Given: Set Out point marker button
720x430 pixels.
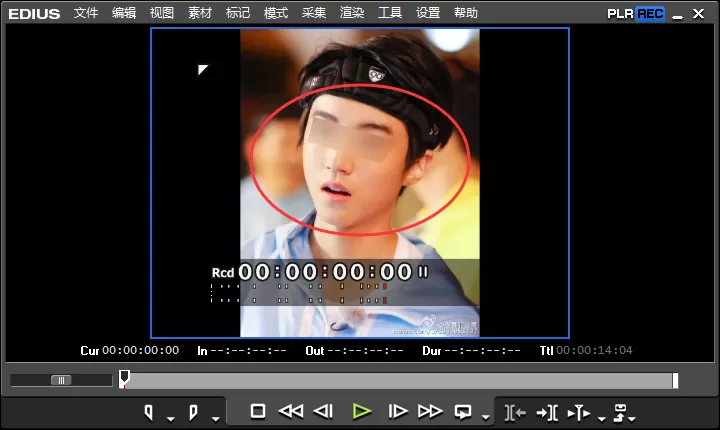Looking at the screenshot, I should coord(193,412).
